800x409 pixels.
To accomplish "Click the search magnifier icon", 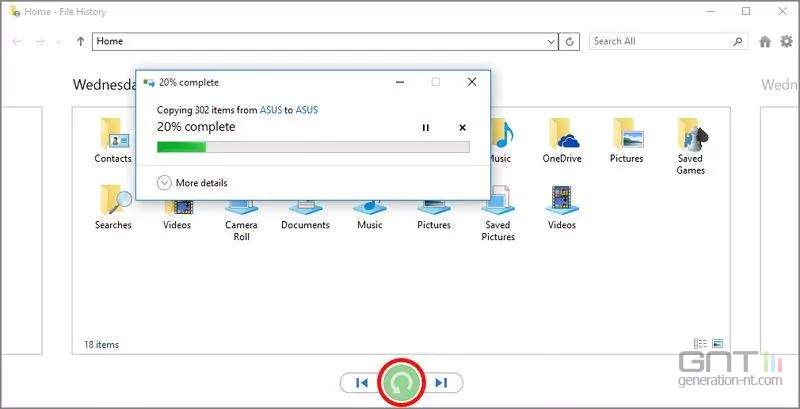I will 738,42.
